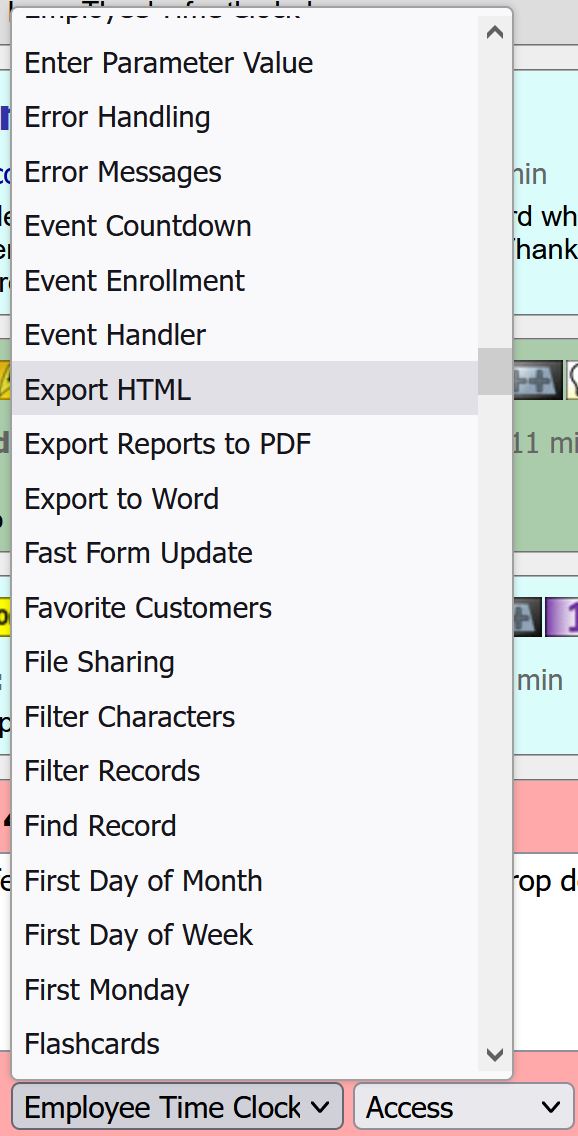The height and width of the screenshot is (1136, 578).
Task: Click the double-plus icon near "11 min"
Action: pyautogui.click(x=538, y=380)
